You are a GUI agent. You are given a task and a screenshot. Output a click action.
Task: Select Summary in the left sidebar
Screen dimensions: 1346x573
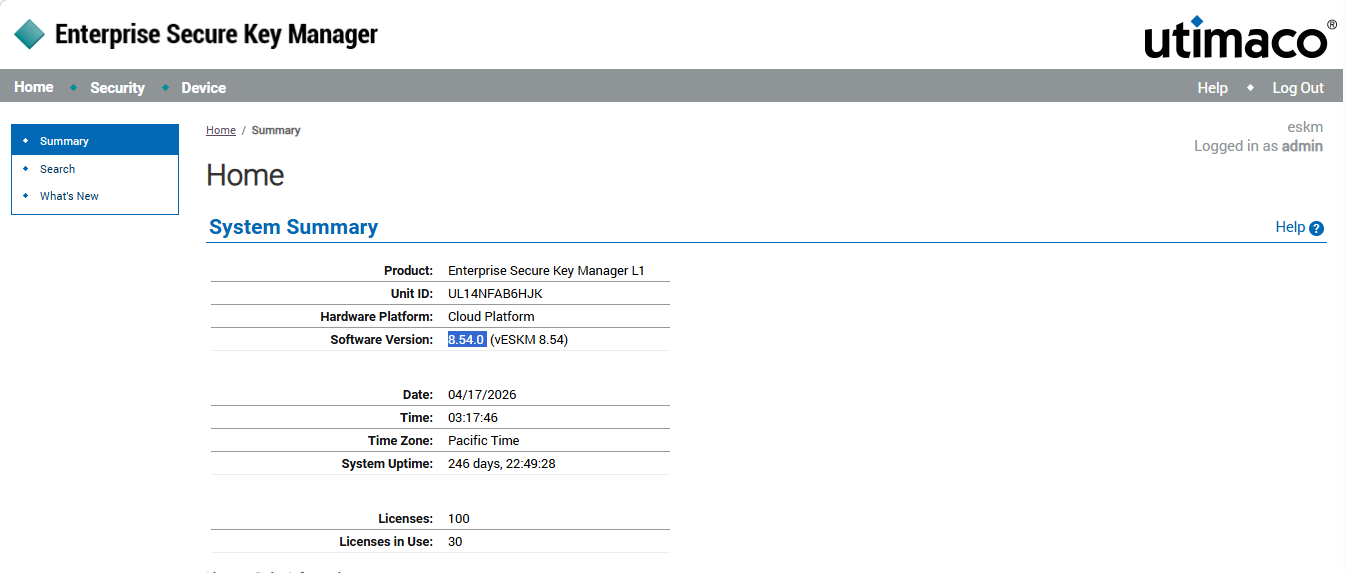point(95,141)
